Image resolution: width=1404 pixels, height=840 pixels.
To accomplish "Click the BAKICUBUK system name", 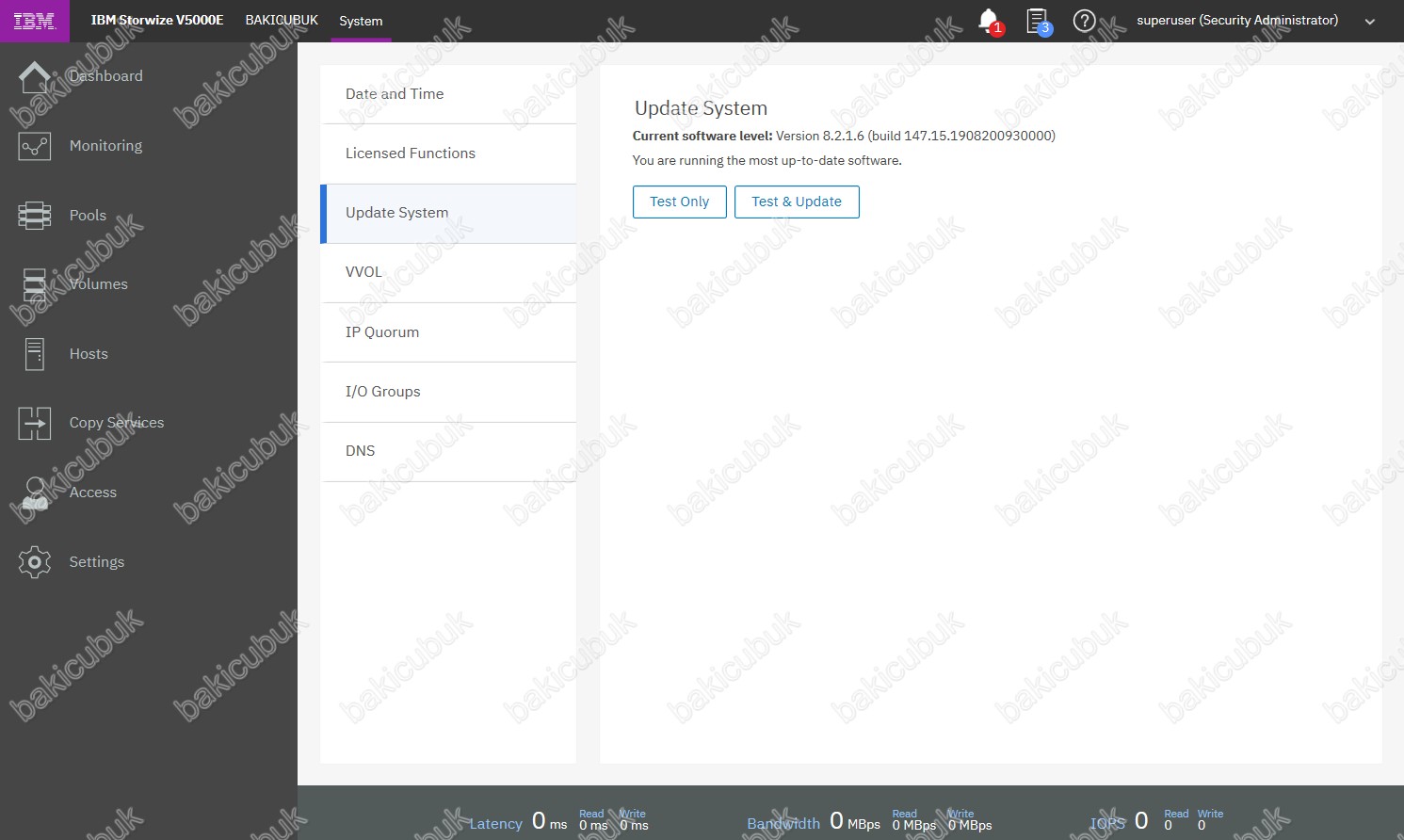I will click(282, 20).
